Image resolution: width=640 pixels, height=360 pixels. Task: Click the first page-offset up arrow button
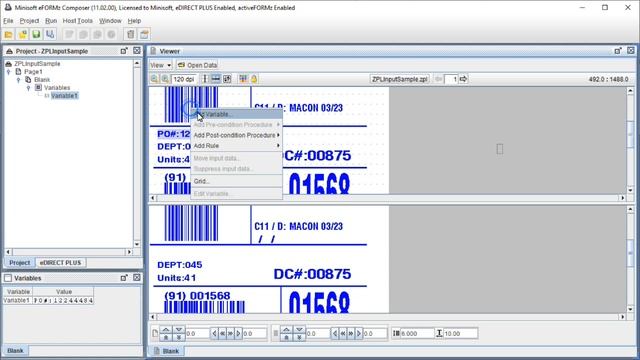pyautogui.click(x=166, y=329)
